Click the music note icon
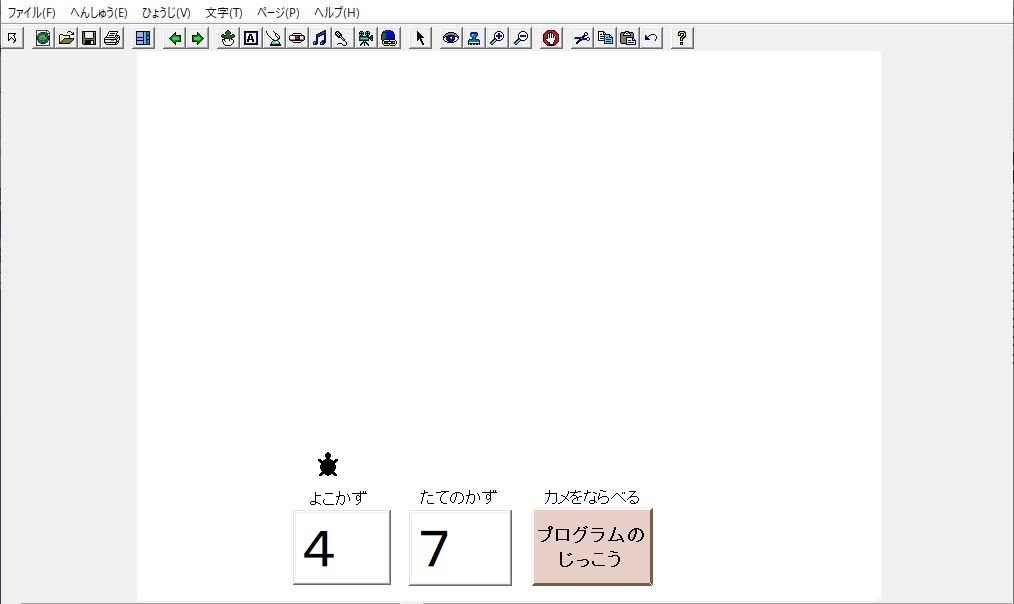 point(319,38)
